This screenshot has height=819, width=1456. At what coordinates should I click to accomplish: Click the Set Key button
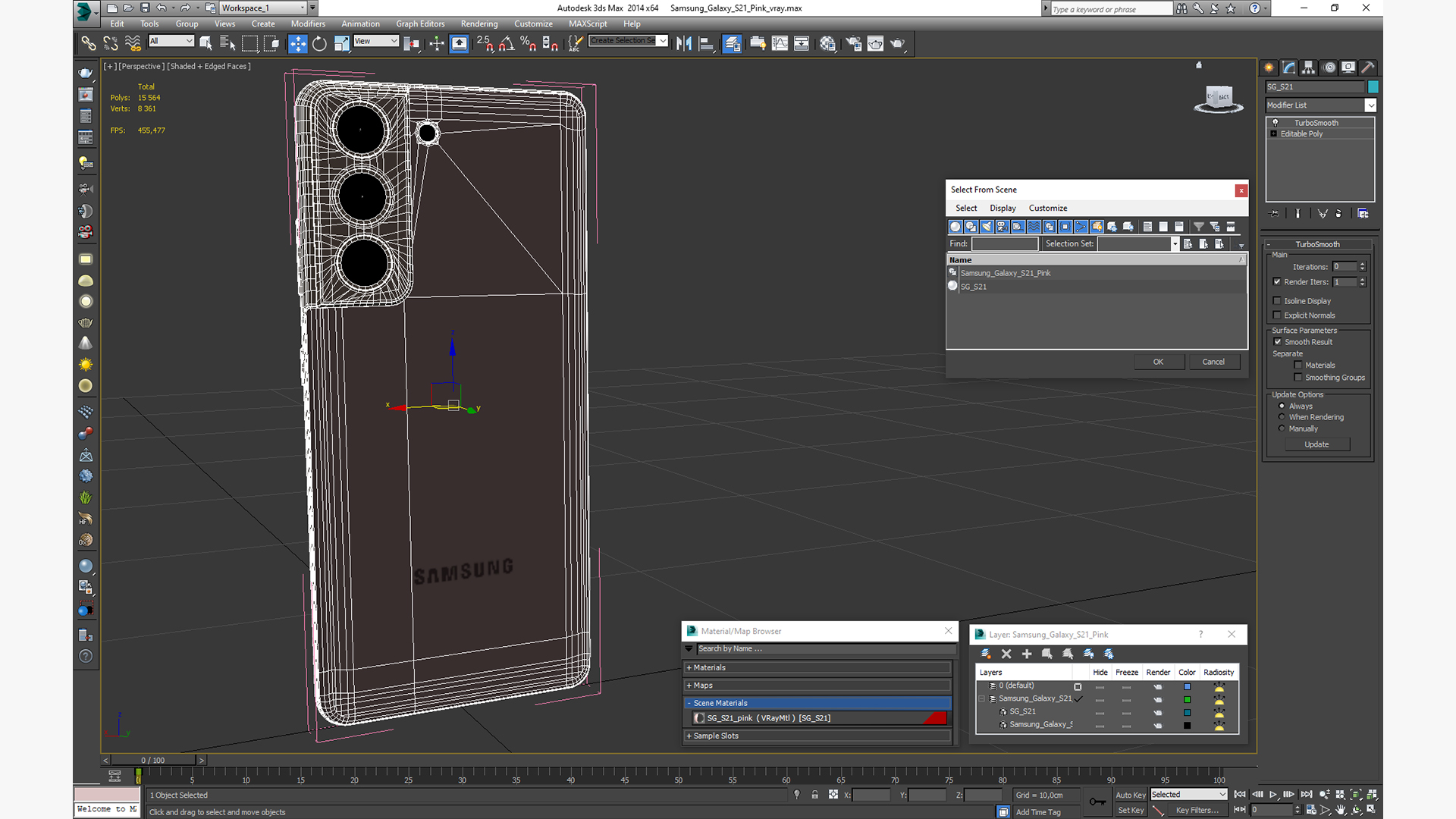(x=1130, y=811)
